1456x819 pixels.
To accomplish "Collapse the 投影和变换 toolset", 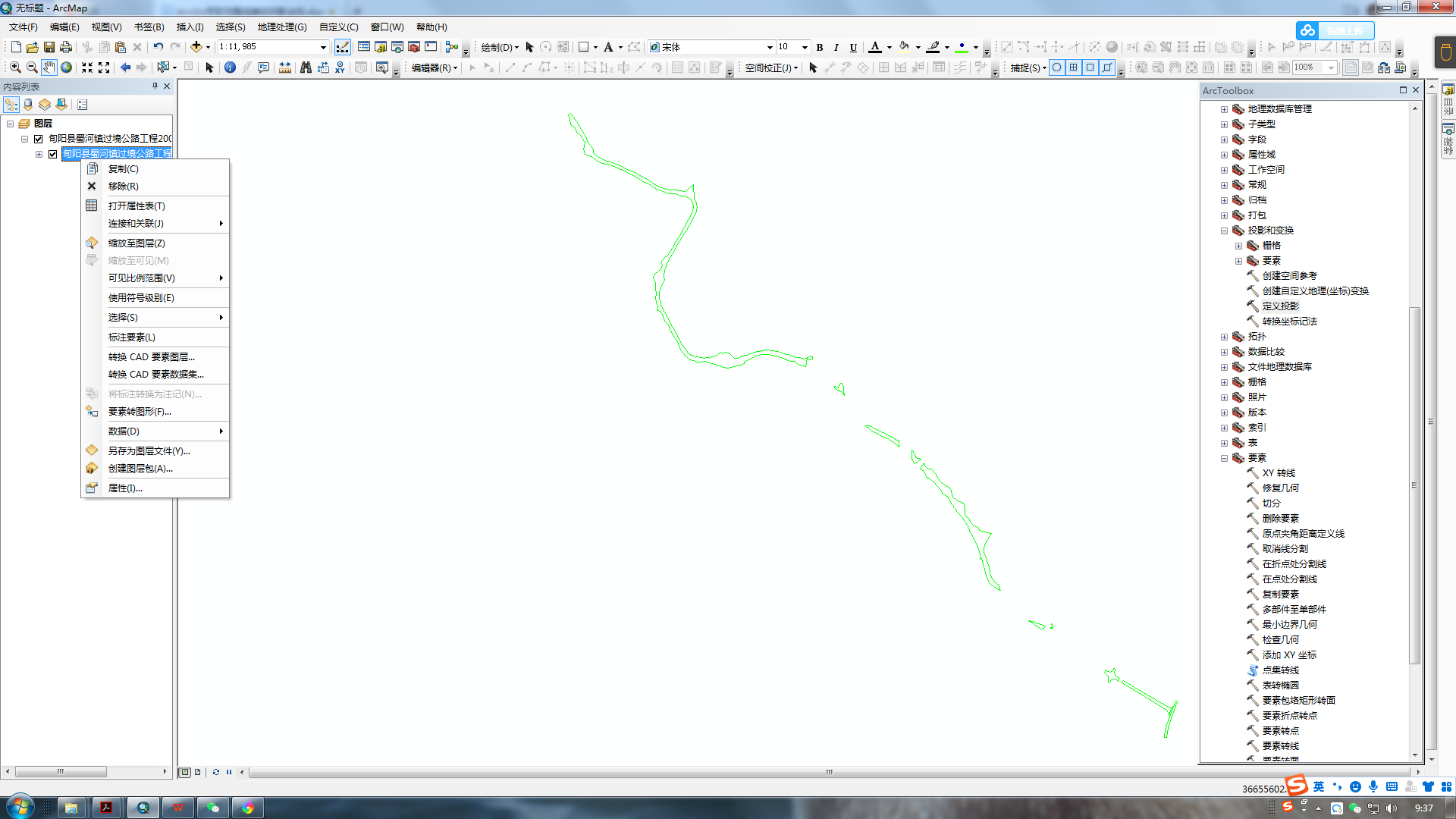I will tap(1224, 231).
